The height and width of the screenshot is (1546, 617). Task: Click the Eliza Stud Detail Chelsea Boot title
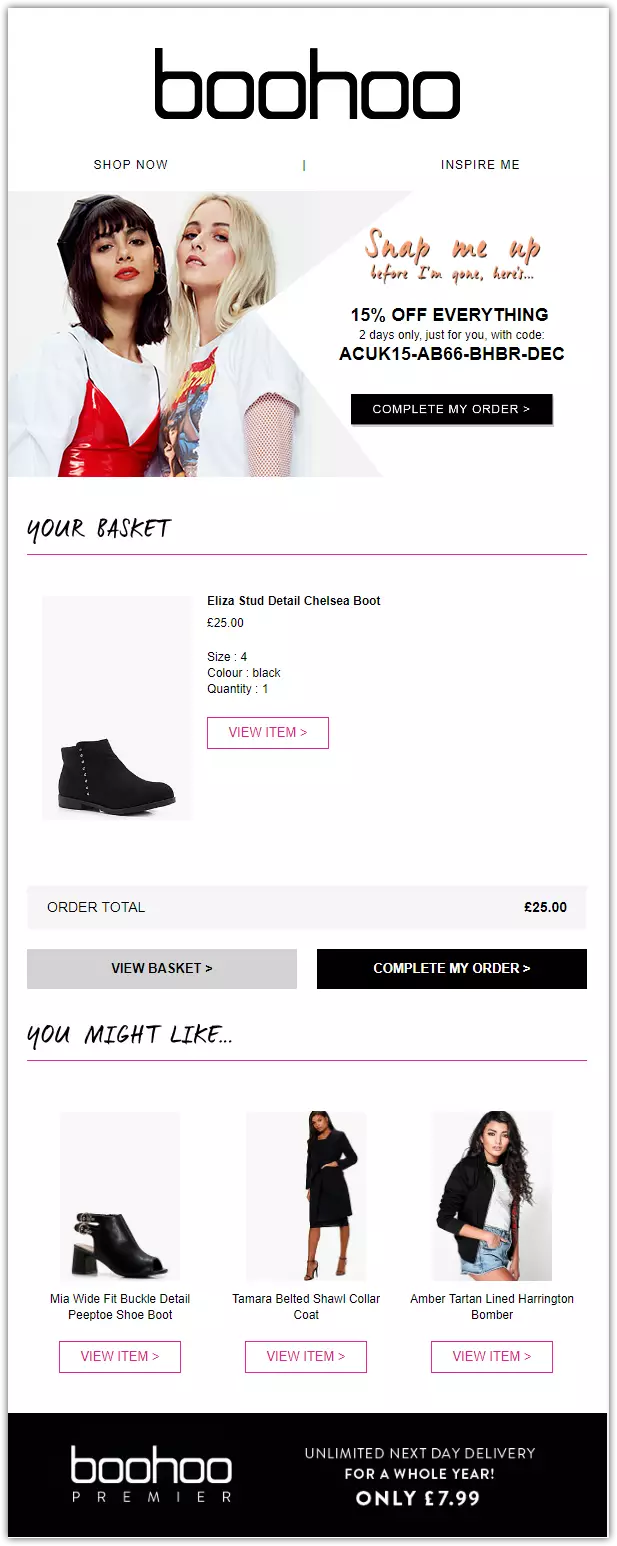[x=293, y=601]
